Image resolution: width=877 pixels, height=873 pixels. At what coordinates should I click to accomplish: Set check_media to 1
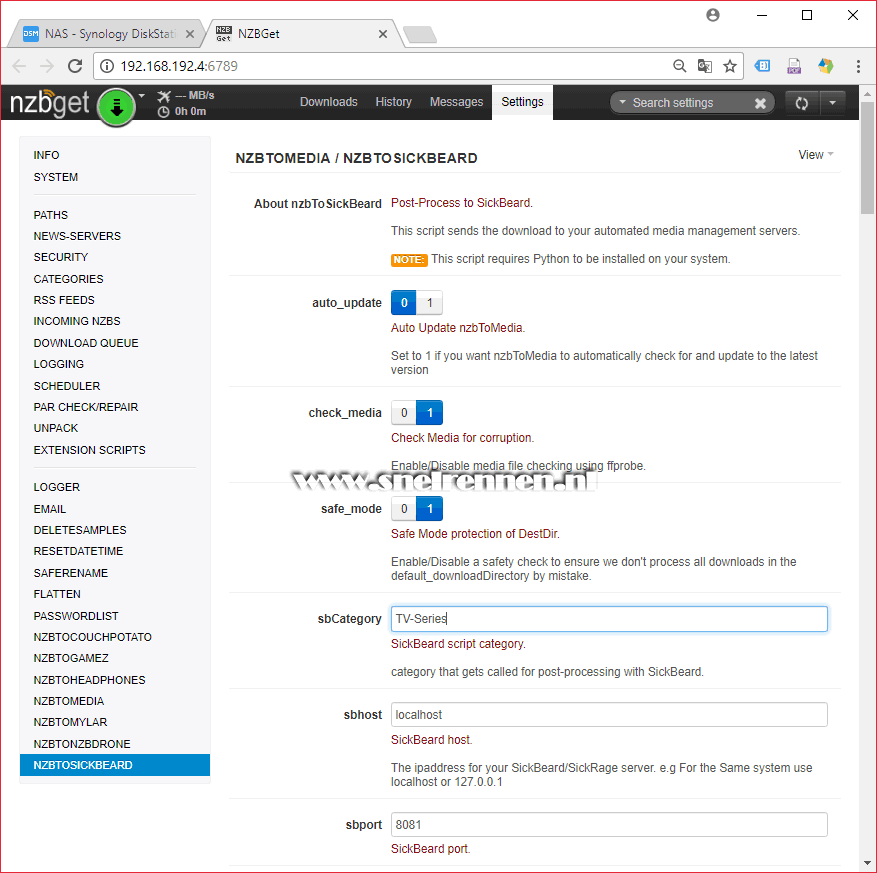[430, 413]
